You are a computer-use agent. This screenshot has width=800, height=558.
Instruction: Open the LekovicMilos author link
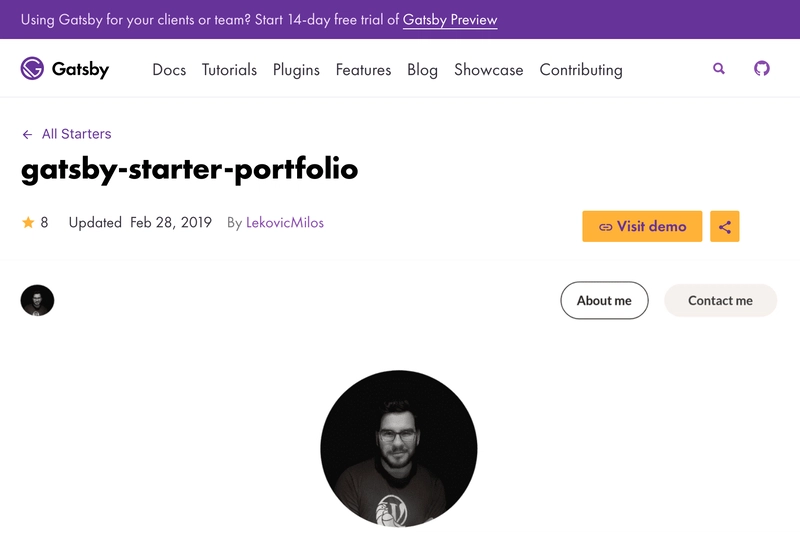[285, 222]
